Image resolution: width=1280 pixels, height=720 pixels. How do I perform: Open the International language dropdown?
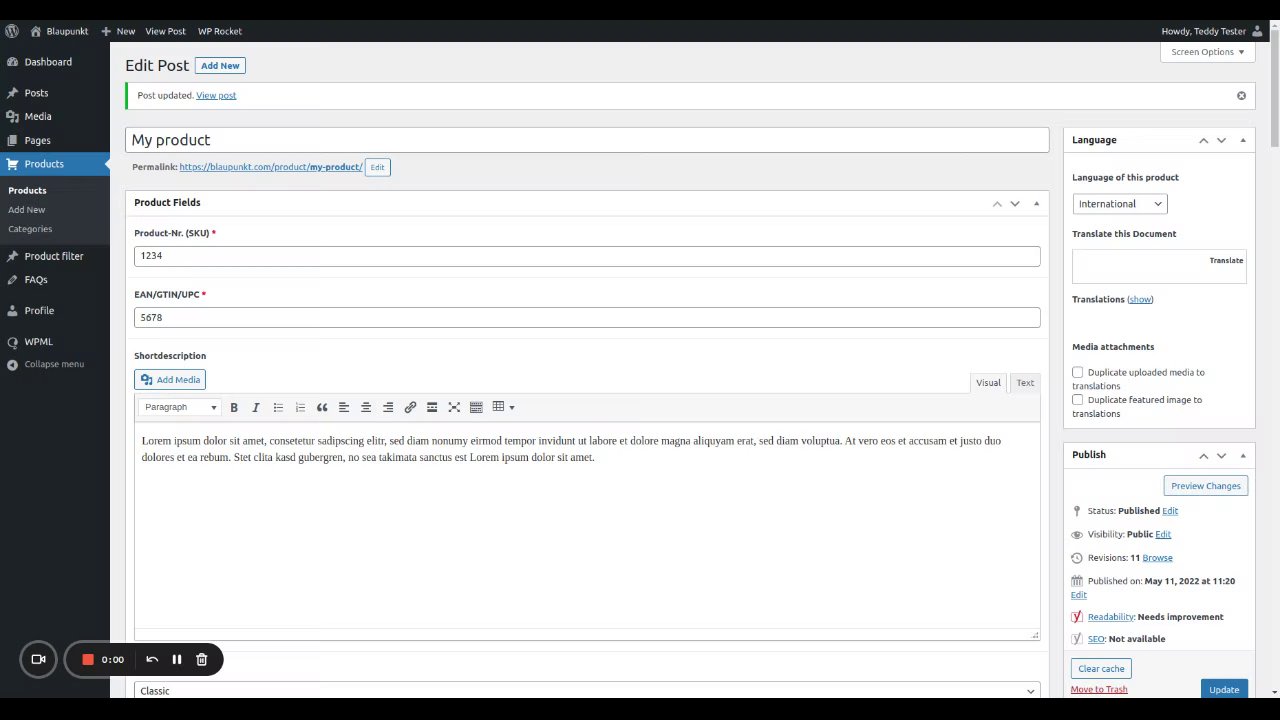[1120, 204]
